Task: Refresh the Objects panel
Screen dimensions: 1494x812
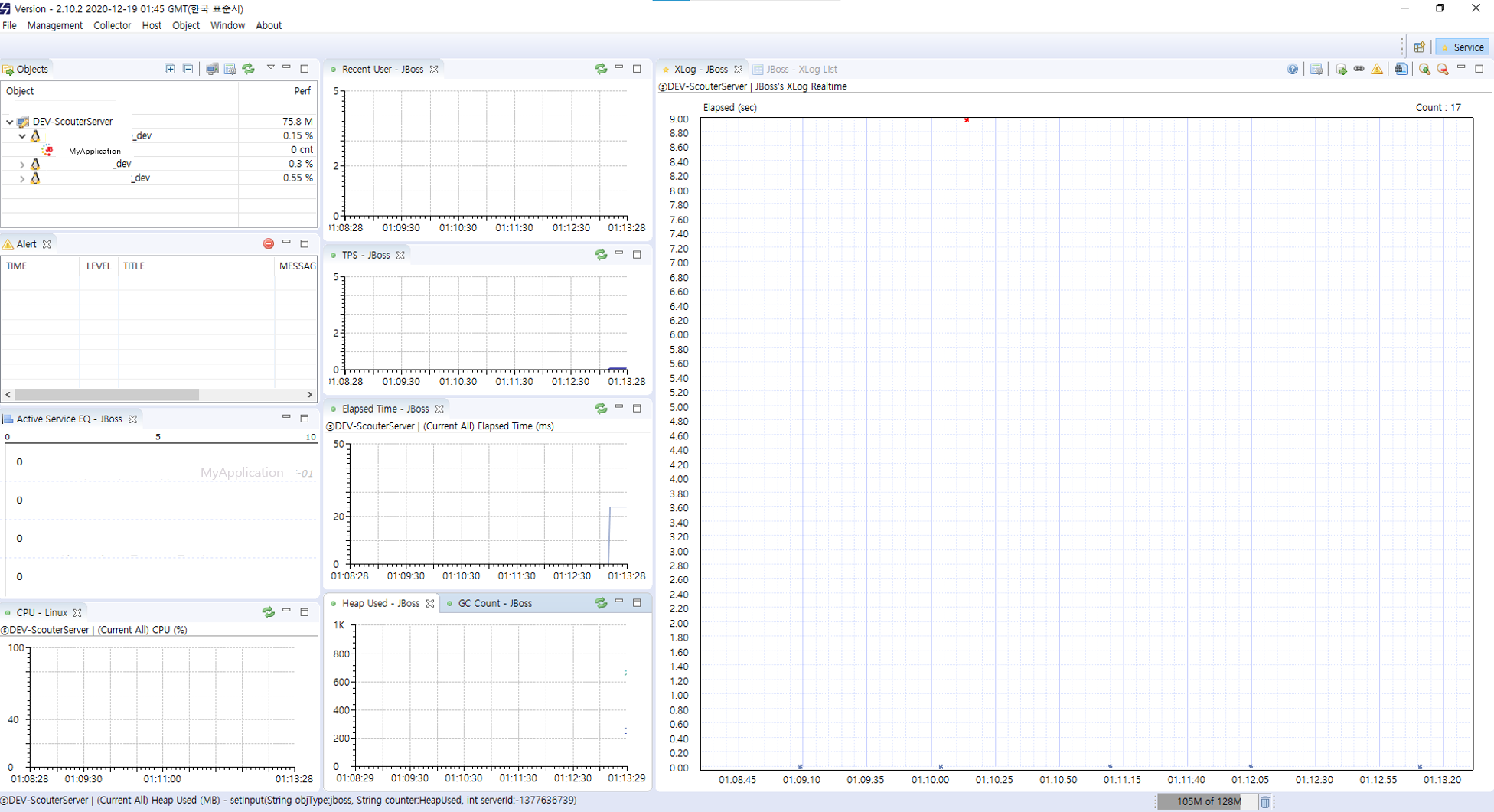Action: pos(249,69)
